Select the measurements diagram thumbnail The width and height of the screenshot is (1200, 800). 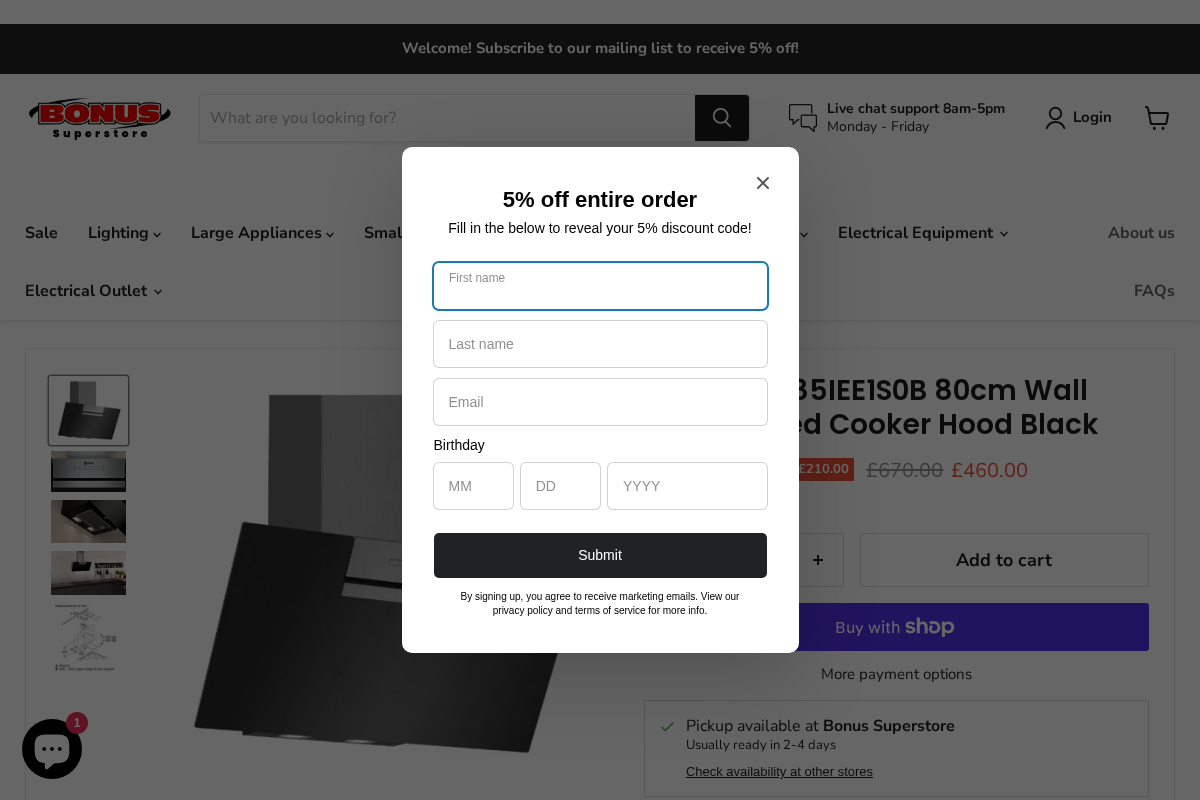88,637
